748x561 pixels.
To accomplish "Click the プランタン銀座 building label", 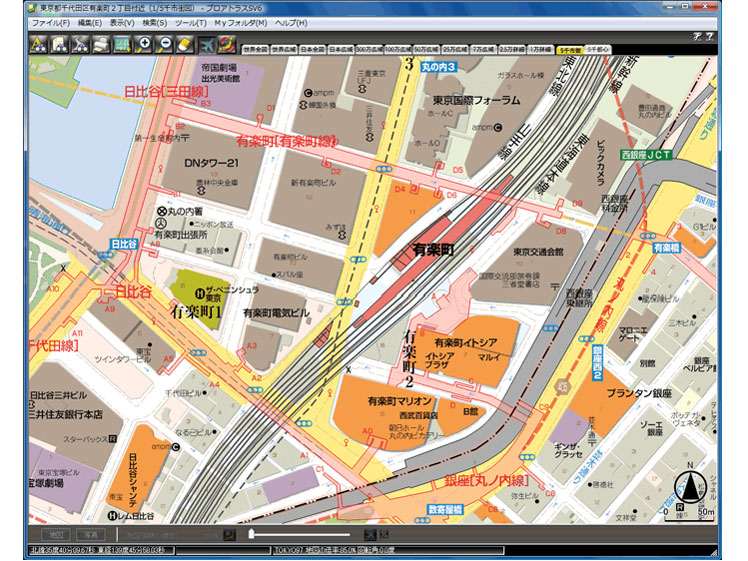I will [639, 394].
